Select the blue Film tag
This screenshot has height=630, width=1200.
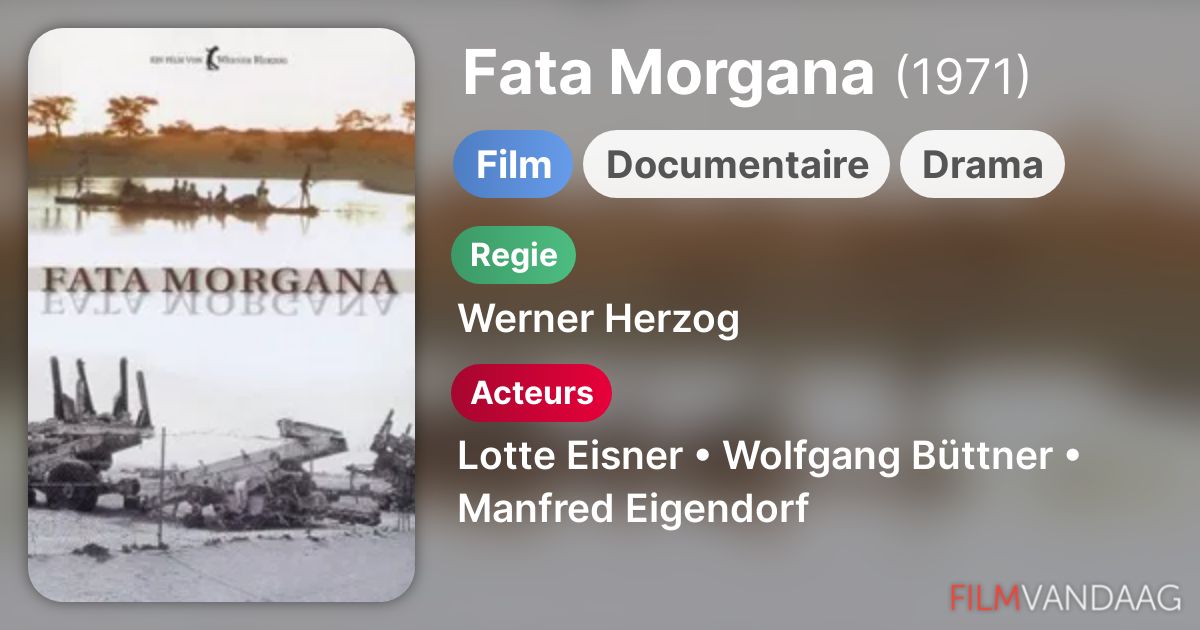click(x=513, y=164)
